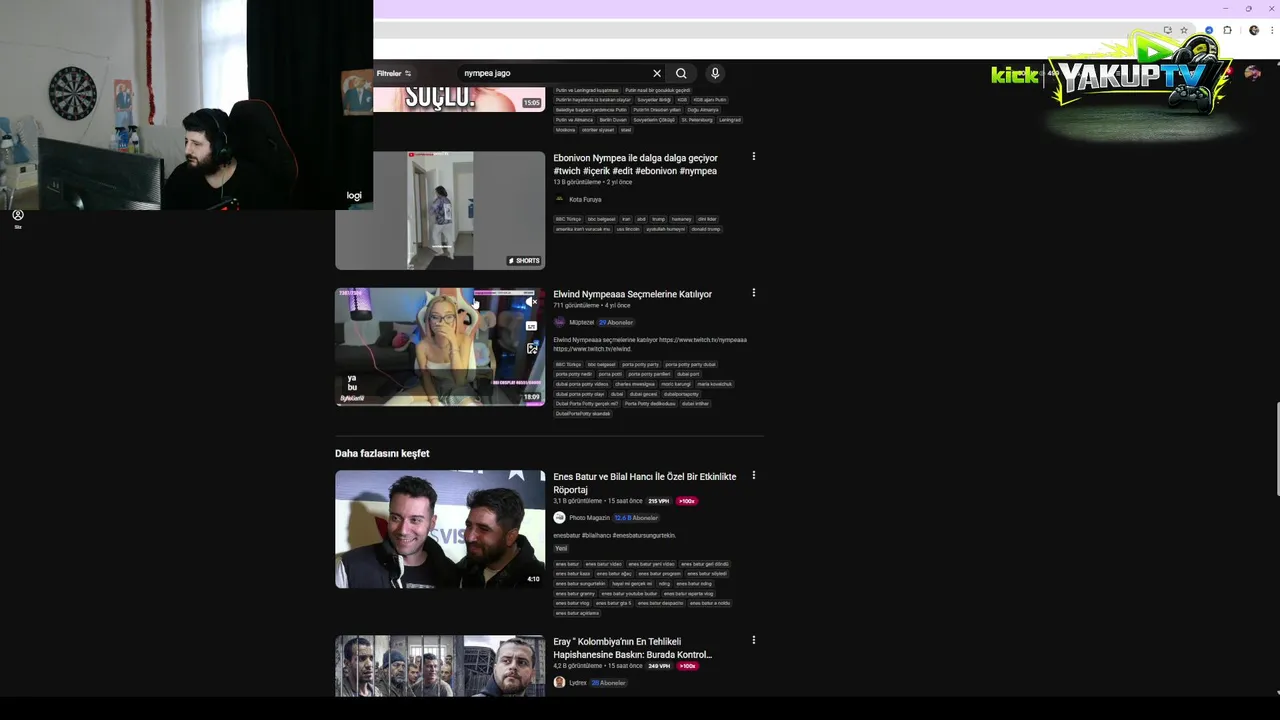Click the '215 VPH' badge
This screenshot has width=1280, height=720.
point(658,501)
